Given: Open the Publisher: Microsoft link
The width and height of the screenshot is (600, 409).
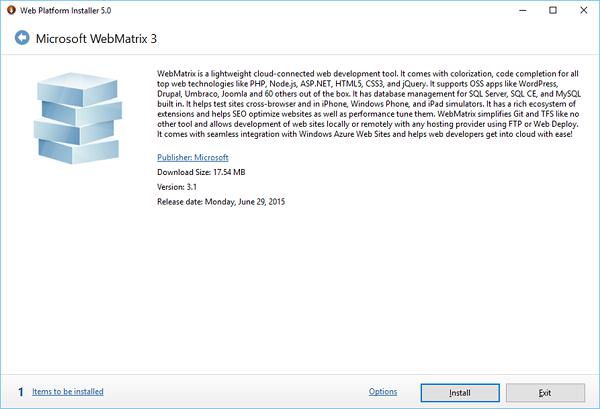Looking at the screenshot, I should pyautogui.click(x=192, y=157).
